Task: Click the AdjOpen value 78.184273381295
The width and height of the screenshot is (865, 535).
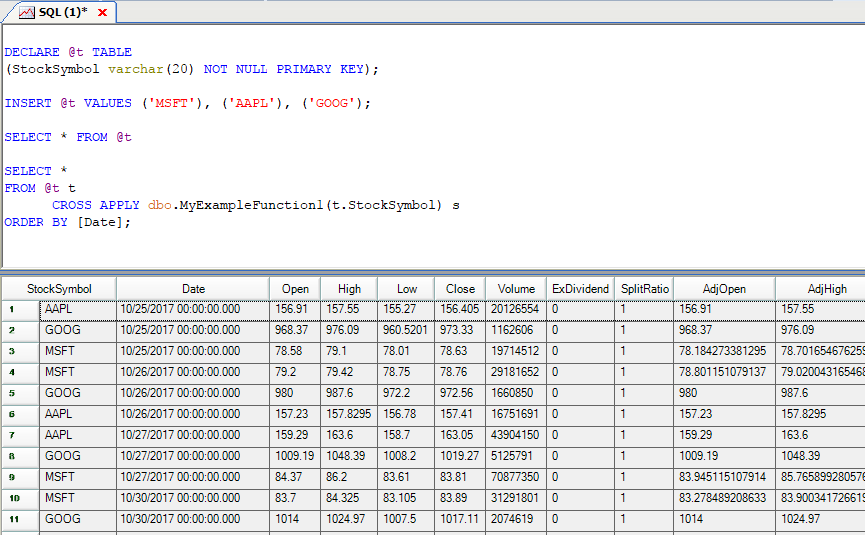Action: [x=724, y=351]
